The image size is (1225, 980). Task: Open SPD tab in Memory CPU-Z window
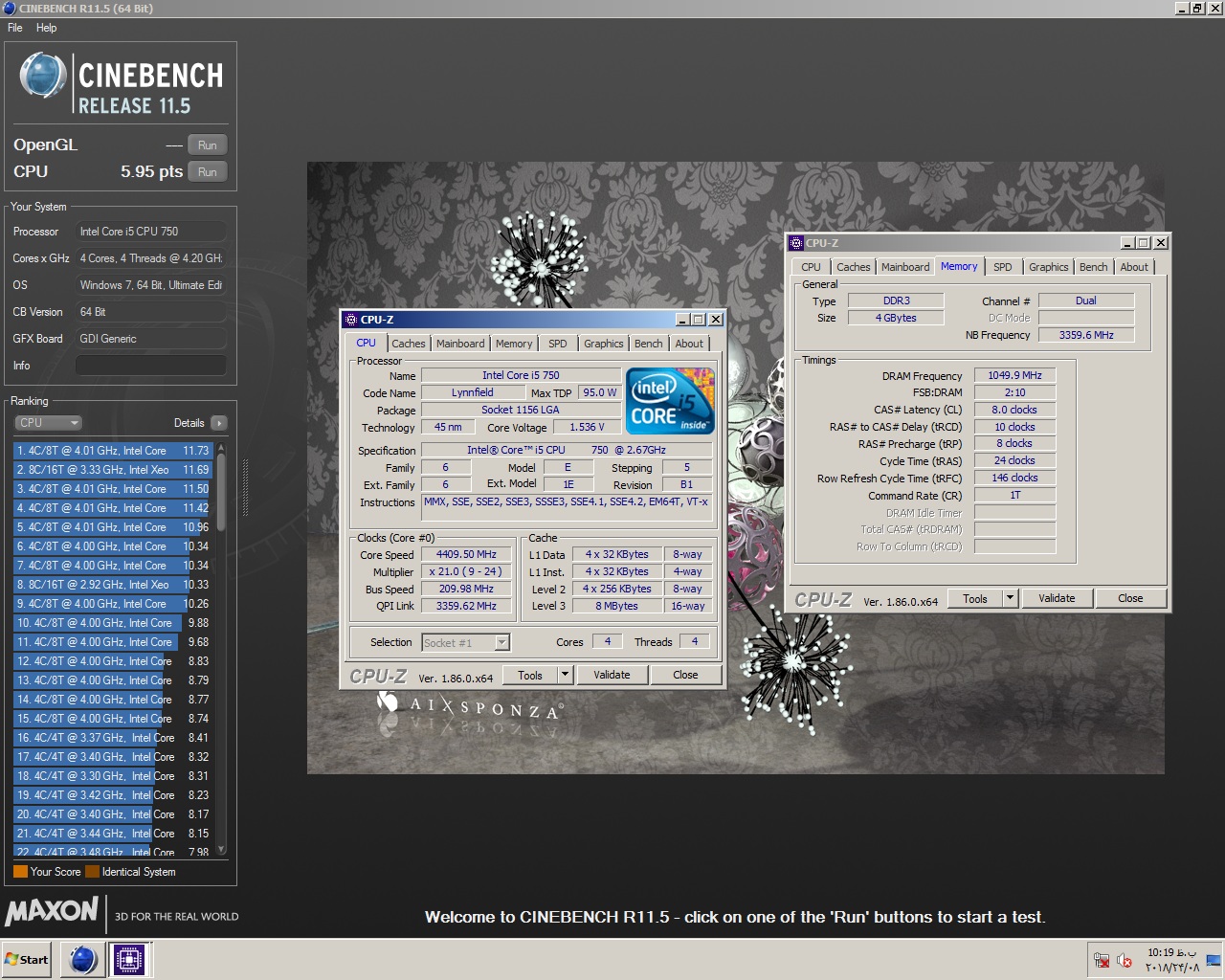tap(1003, 267)
